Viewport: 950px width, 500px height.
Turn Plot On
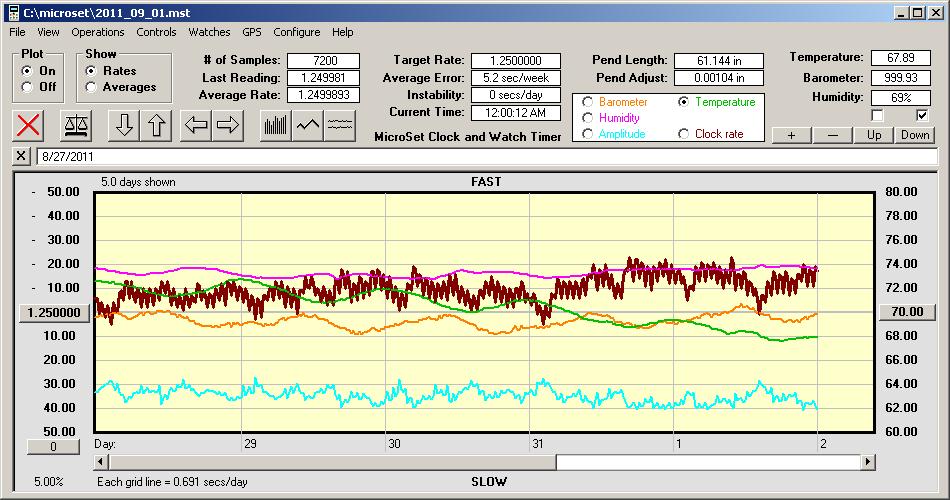[27, 71]
